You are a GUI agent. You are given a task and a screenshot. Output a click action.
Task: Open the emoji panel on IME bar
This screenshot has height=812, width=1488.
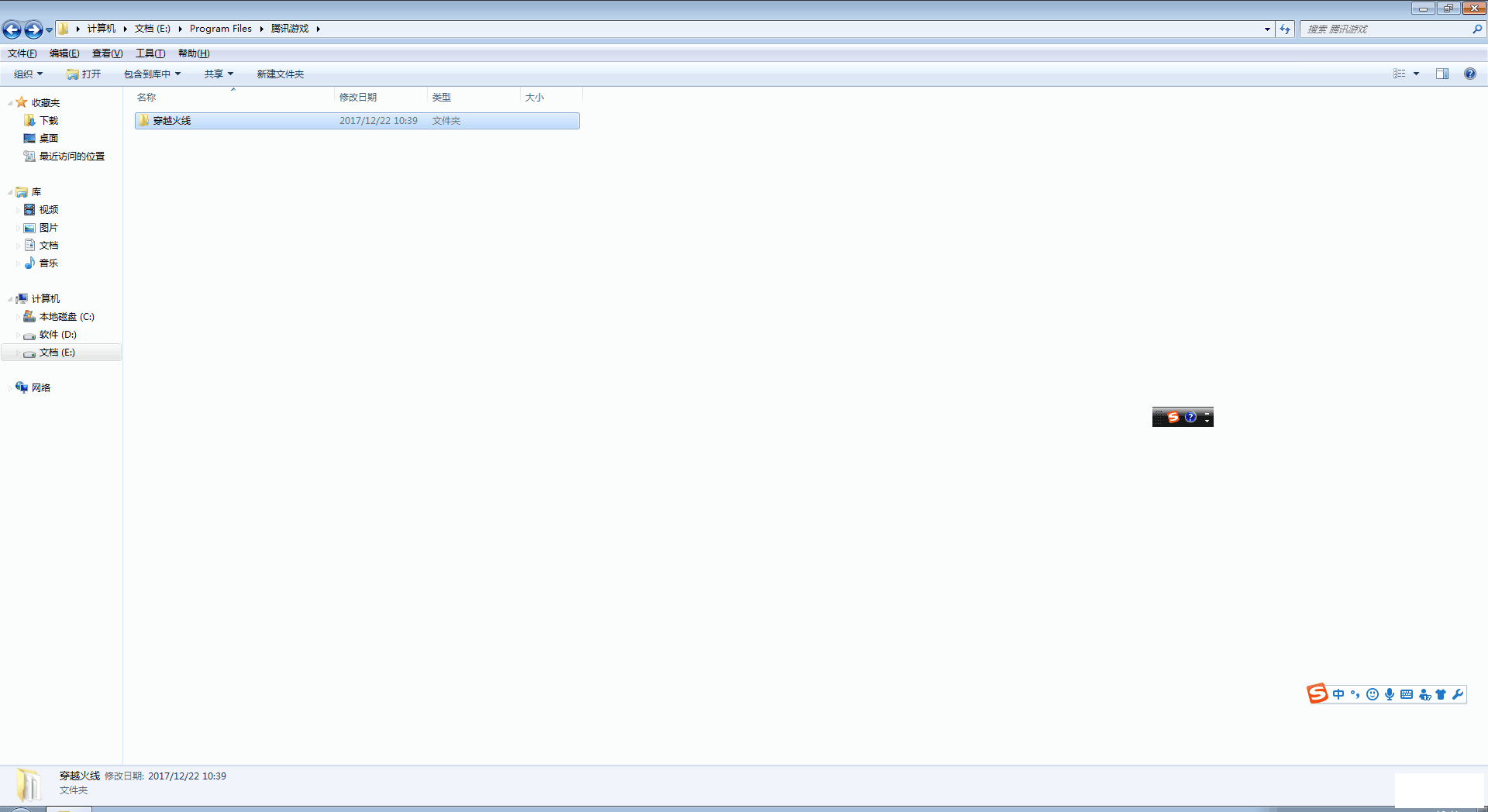coord(1373,694)
